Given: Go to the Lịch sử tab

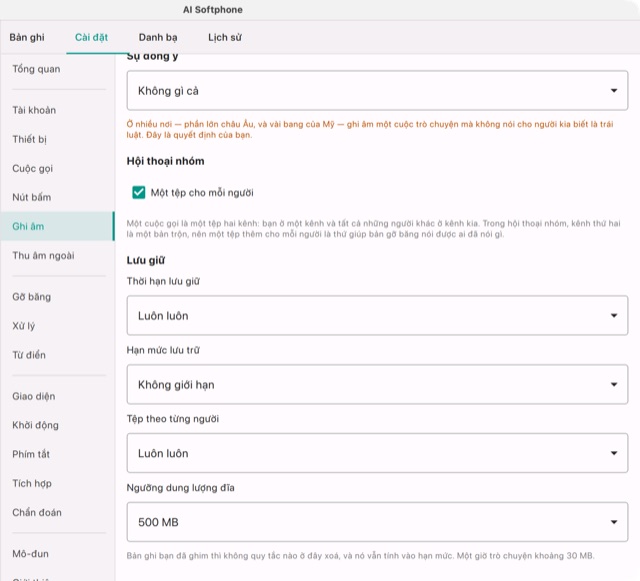Looking at the screenshot, I should [x=225, y=38].
